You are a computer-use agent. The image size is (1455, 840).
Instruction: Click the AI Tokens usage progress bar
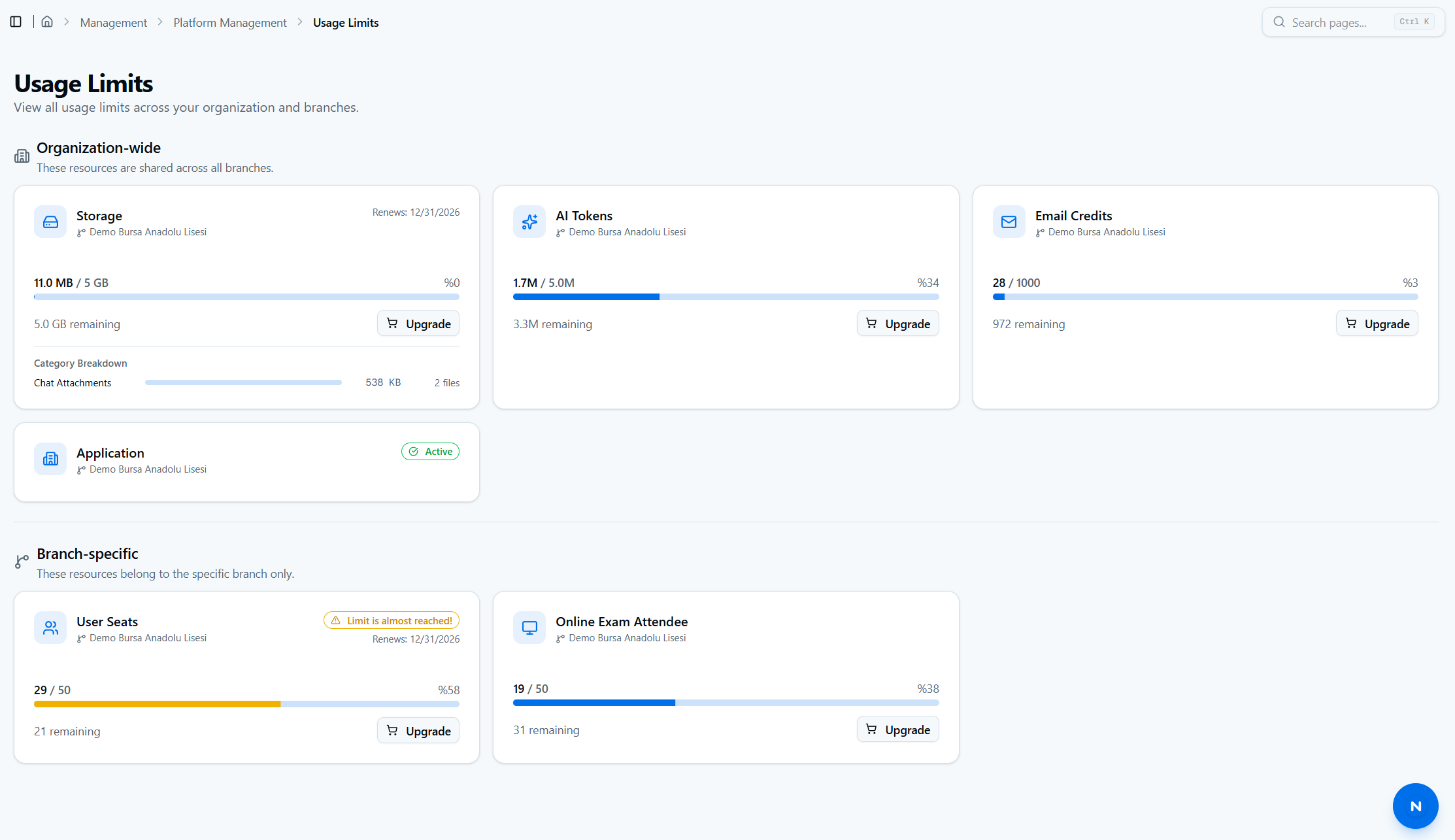point(726,297)
